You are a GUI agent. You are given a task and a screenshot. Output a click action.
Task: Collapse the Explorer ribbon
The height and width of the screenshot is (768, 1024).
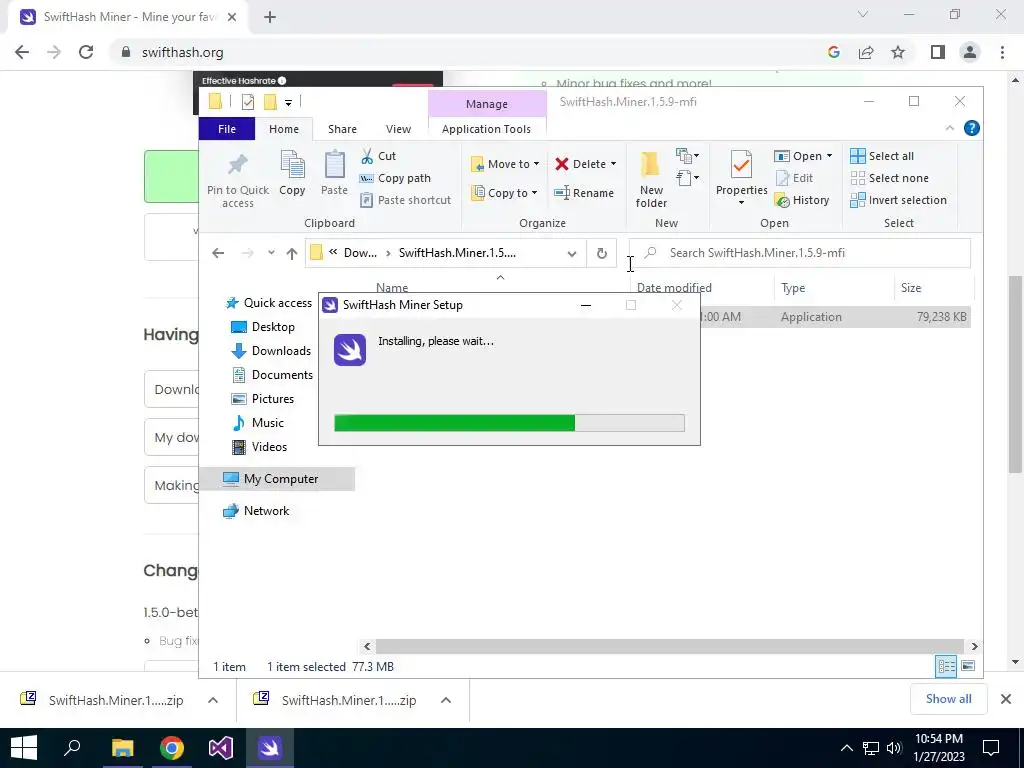pyautogui.click(x=950, y=129)
